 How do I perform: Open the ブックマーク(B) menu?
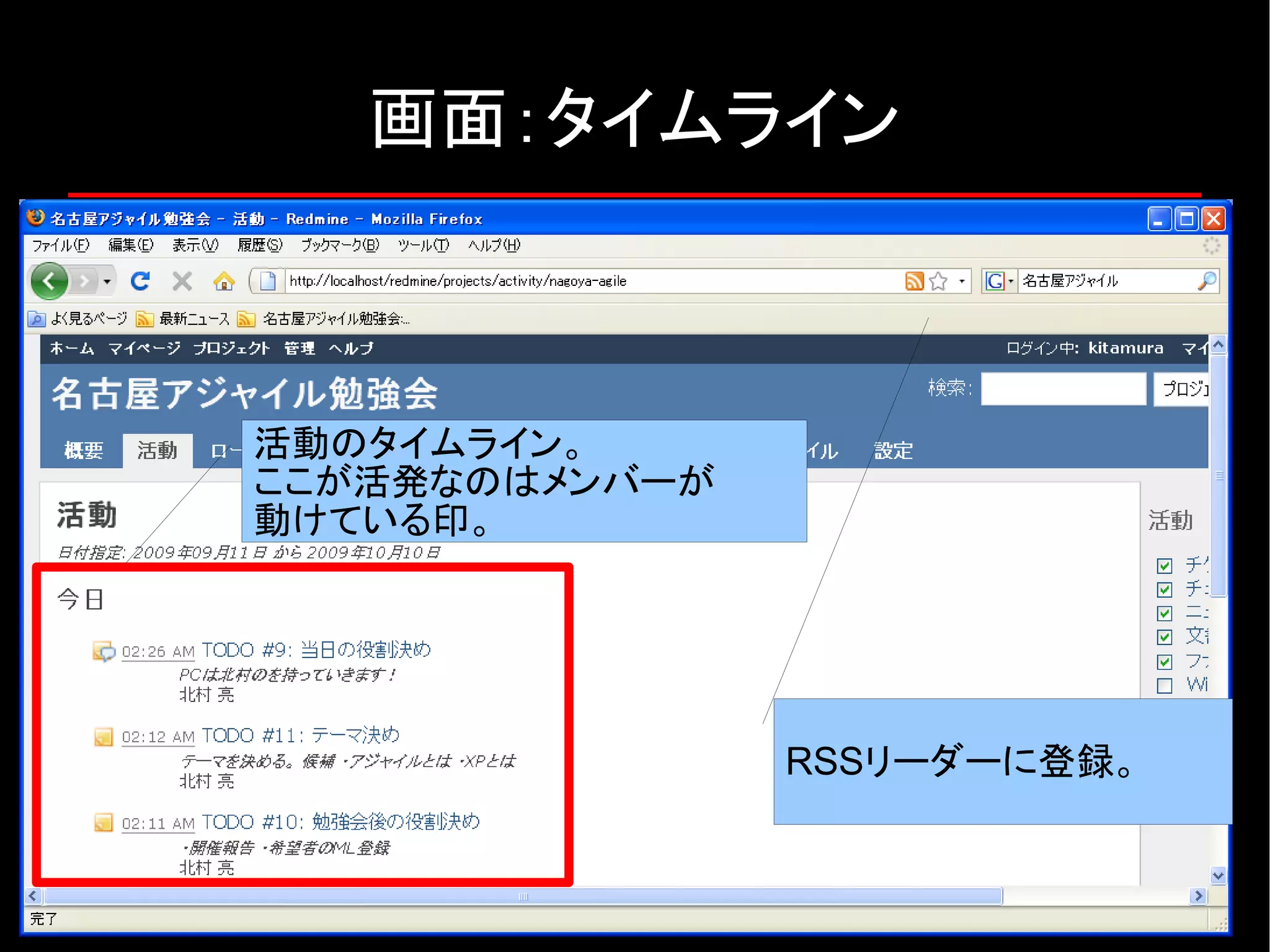click(340, 245)
